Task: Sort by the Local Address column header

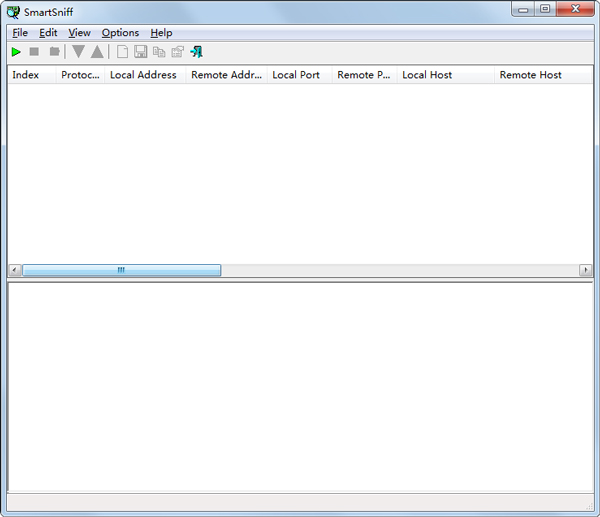Action: (x=145, y=75)
